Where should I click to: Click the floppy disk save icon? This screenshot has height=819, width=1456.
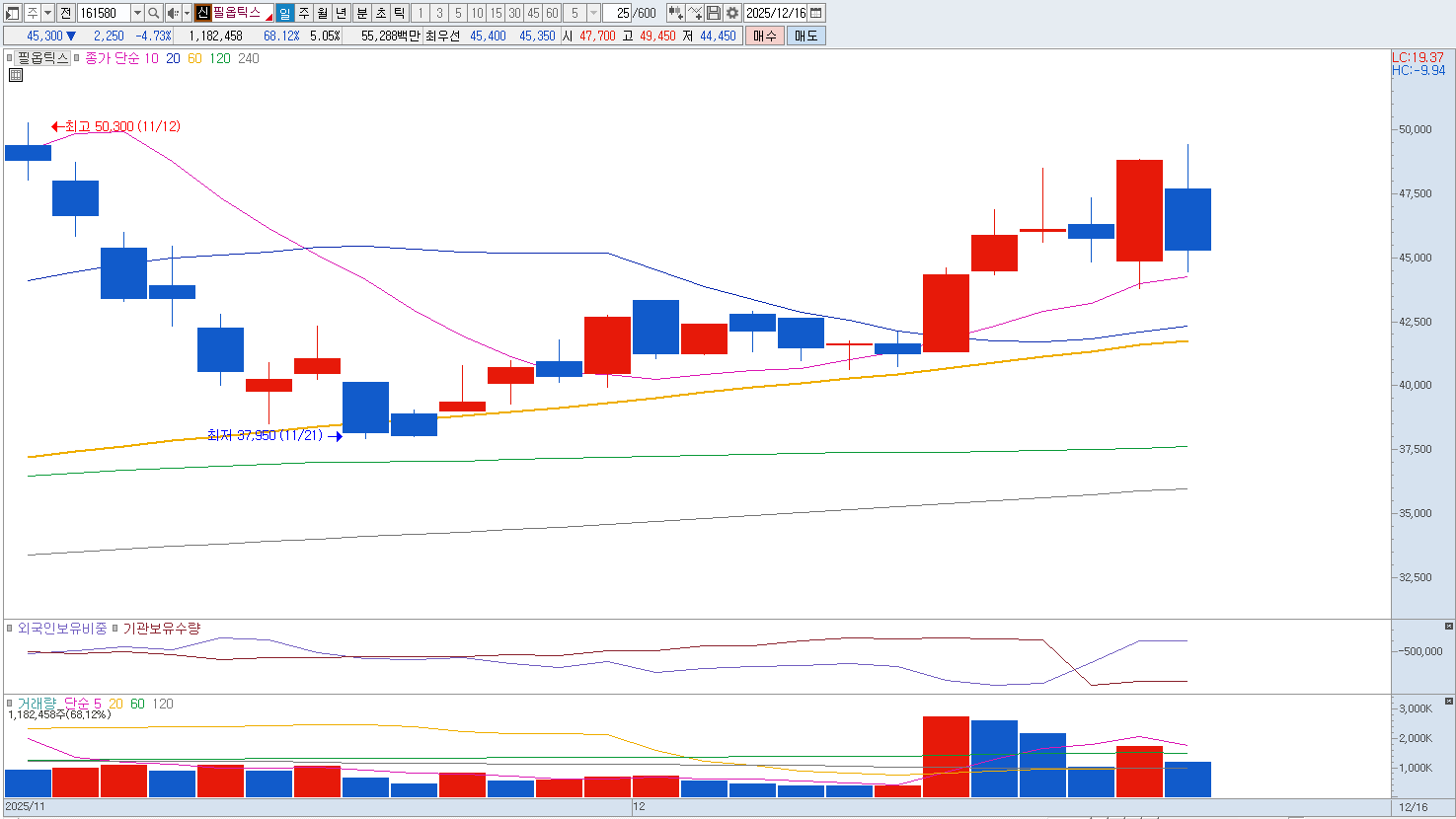point(714,13)
